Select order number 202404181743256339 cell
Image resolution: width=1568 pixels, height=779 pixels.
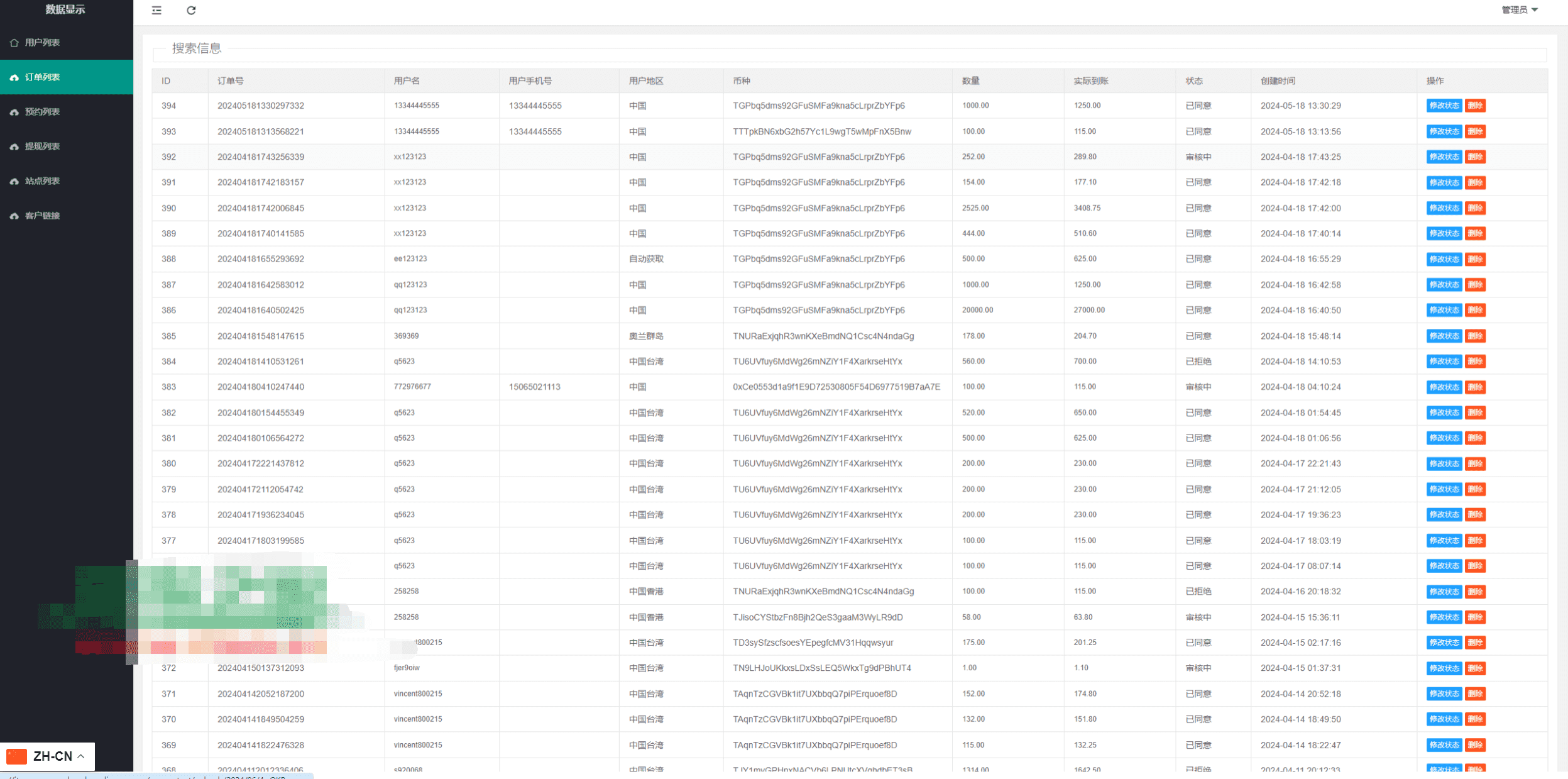tap(261, 157)
